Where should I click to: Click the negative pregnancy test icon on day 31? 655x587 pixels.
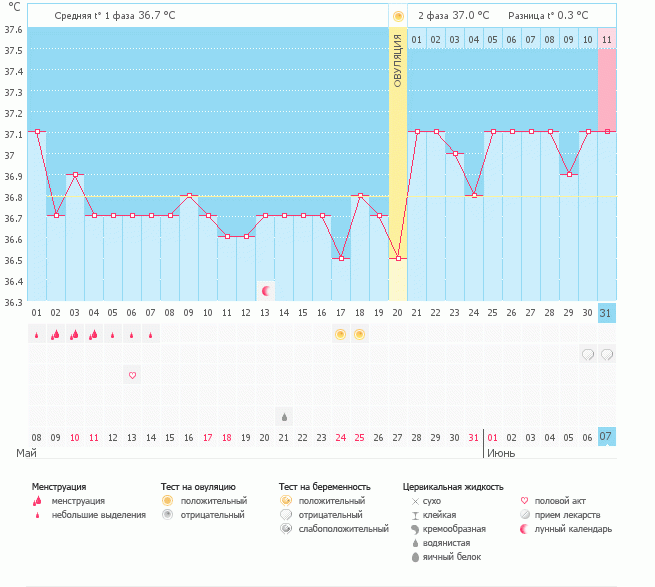(607, 355)
